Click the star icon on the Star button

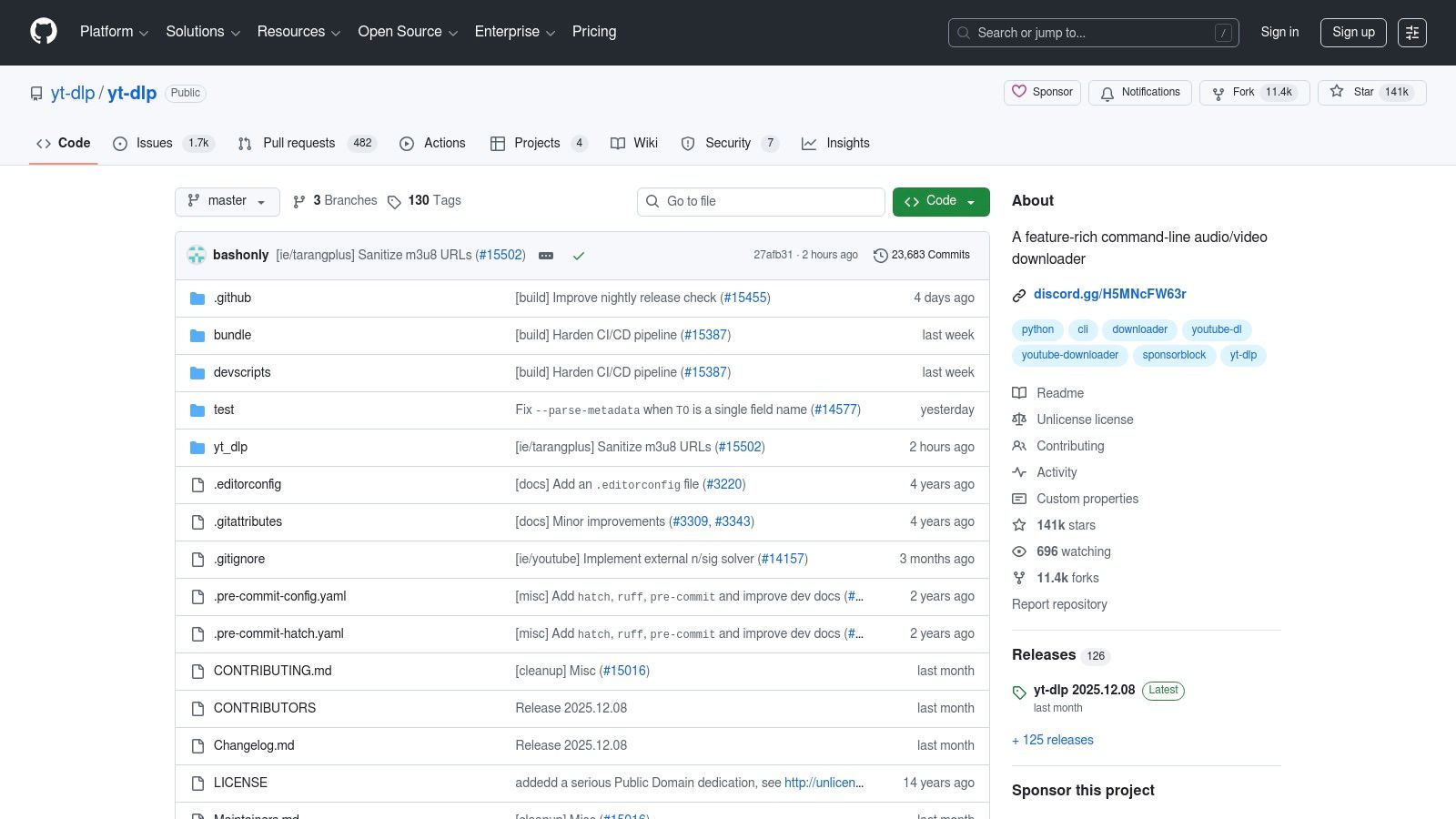(1337, 92)
